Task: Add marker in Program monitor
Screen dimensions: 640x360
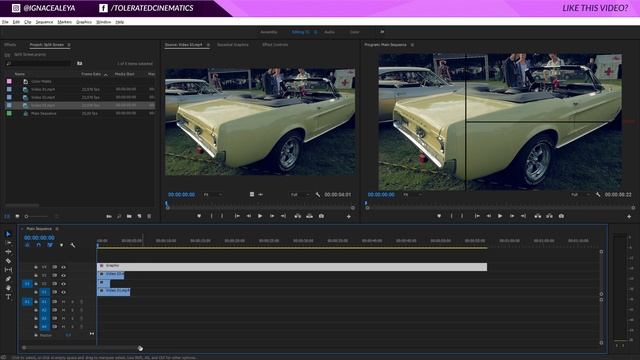Action: click(x=439, y=216)
